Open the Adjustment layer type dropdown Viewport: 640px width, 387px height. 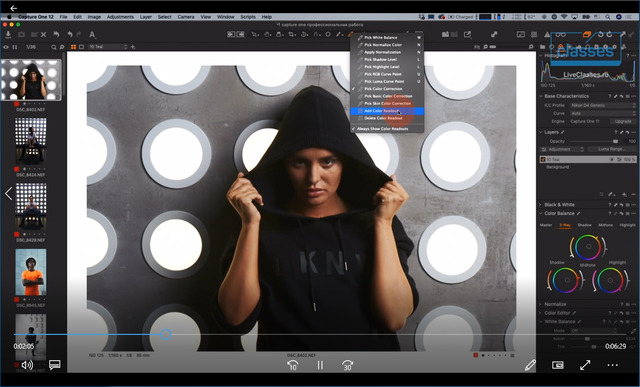pyautogui.click(x=562, y=149)
